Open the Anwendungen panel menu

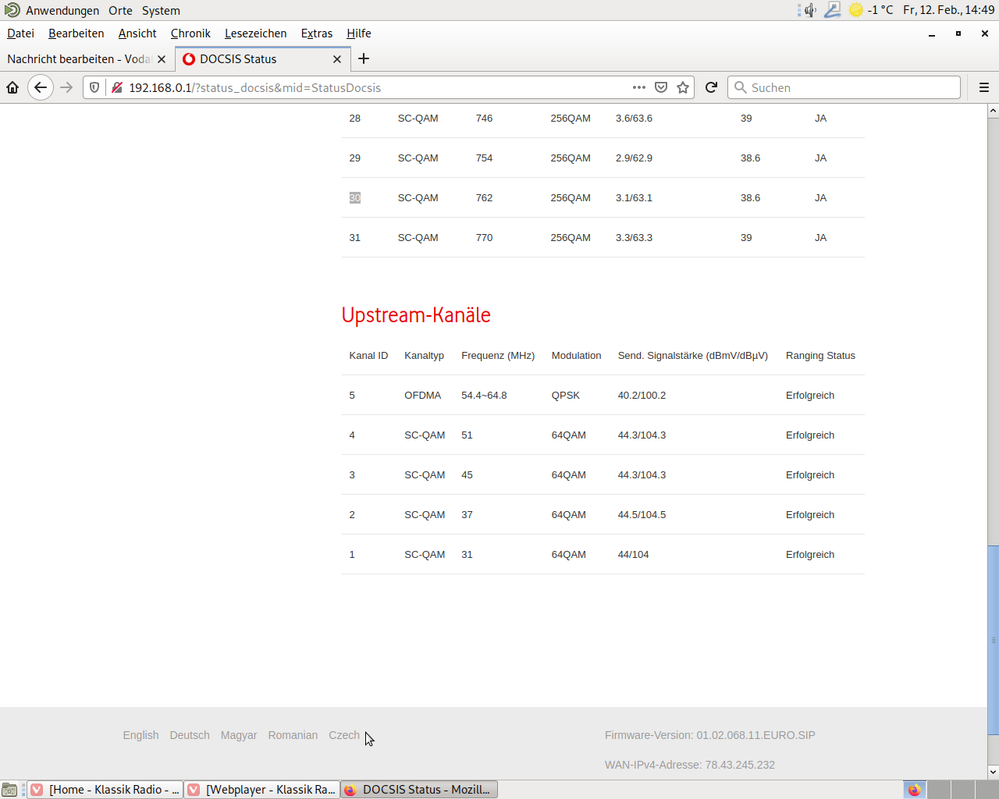62,10
